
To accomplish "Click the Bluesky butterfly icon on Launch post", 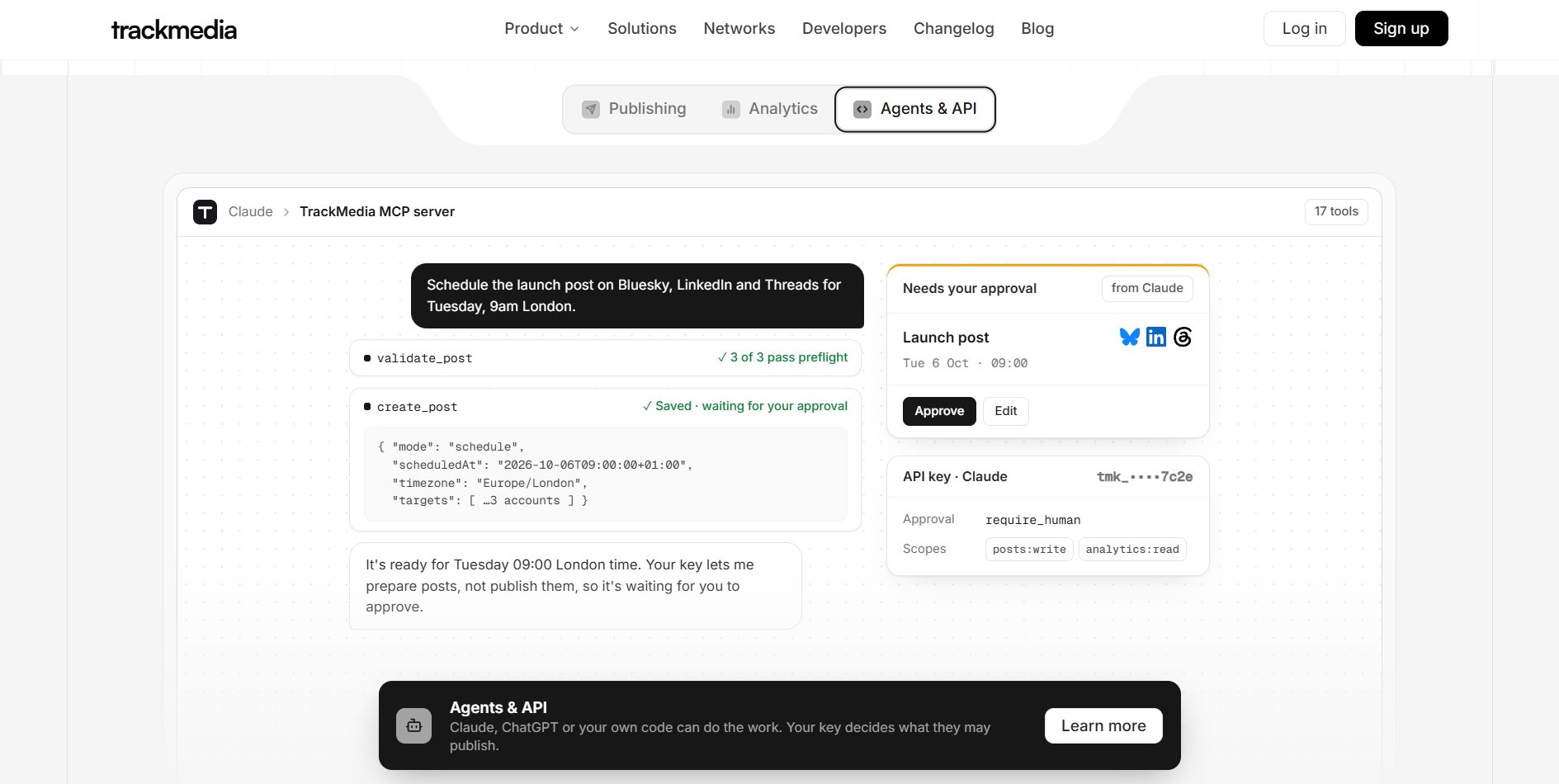I will pyautogui.click(x=1129, y=337).
